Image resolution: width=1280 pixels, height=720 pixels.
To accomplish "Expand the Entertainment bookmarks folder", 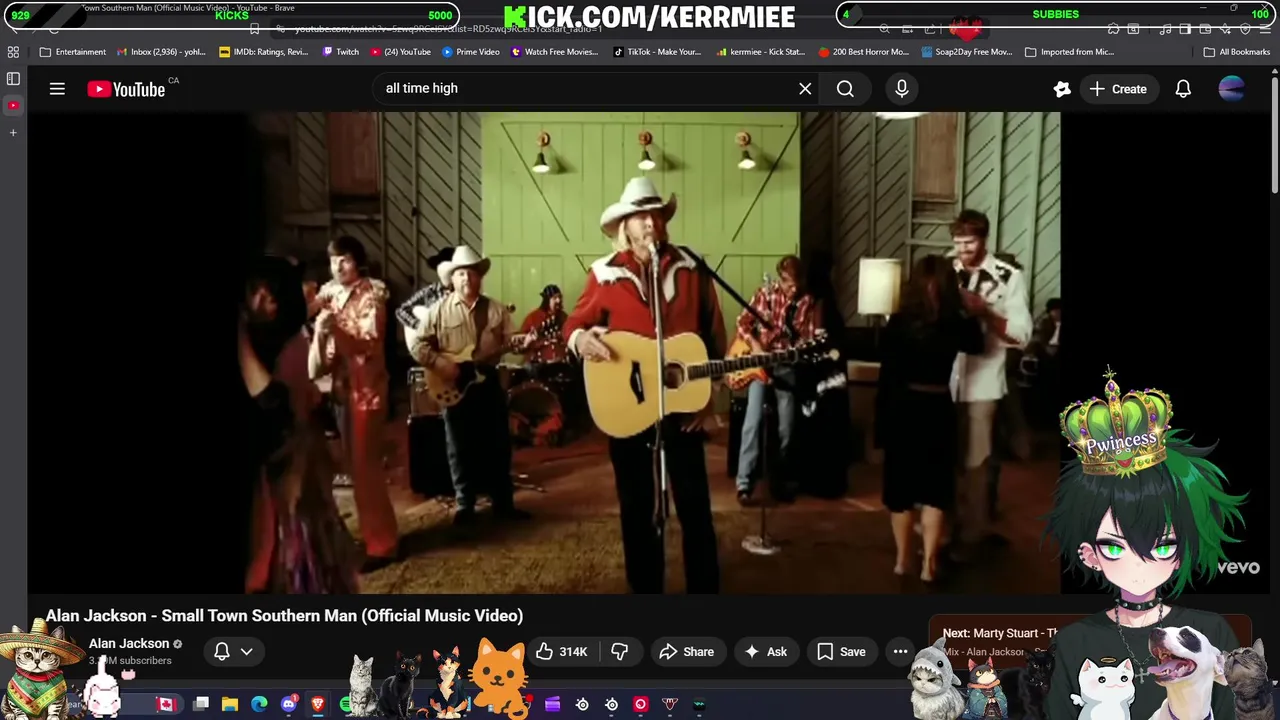I will (72, 52).
